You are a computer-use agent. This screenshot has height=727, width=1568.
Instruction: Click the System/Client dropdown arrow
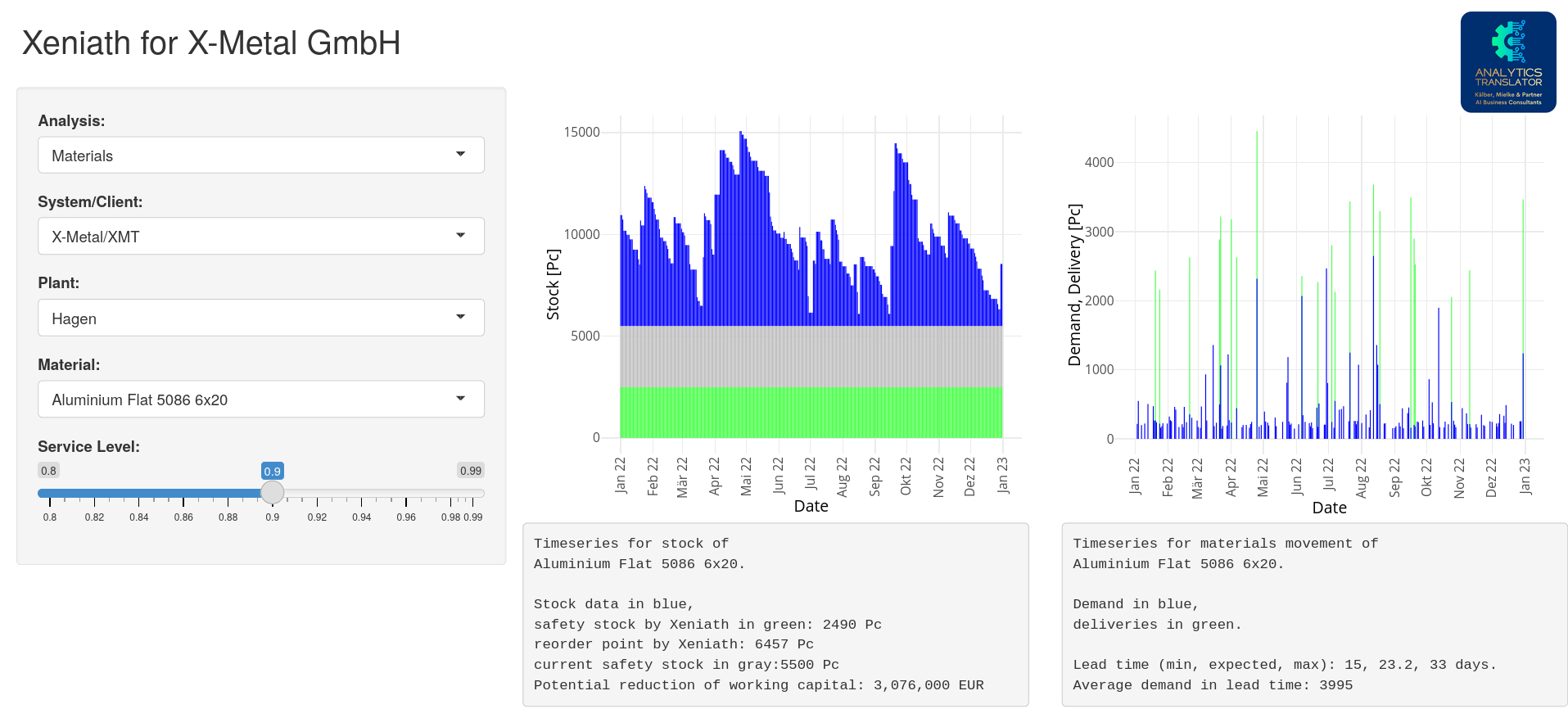click(461, 236)
